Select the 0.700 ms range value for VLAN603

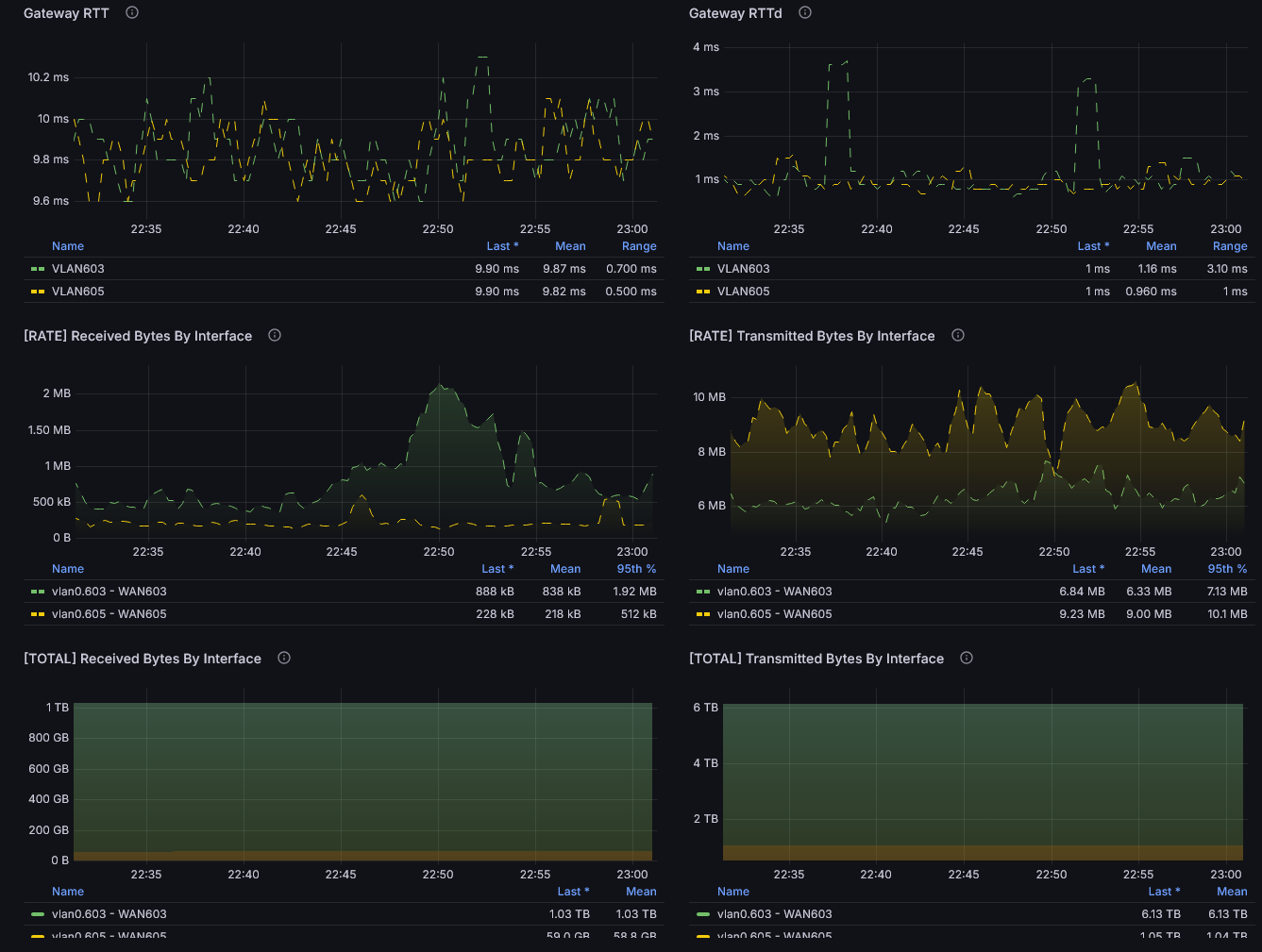point(631,269)
